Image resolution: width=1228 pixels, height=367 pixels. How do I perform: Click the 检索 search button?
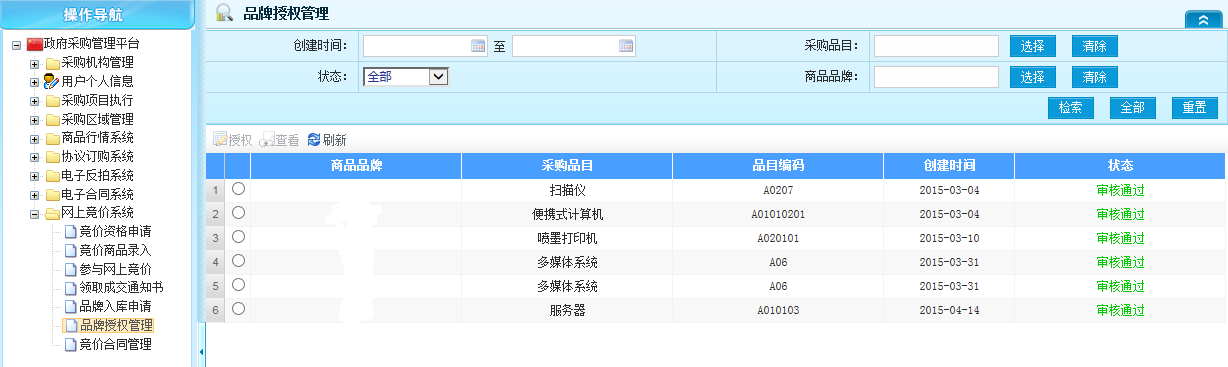pos(1071,108)
